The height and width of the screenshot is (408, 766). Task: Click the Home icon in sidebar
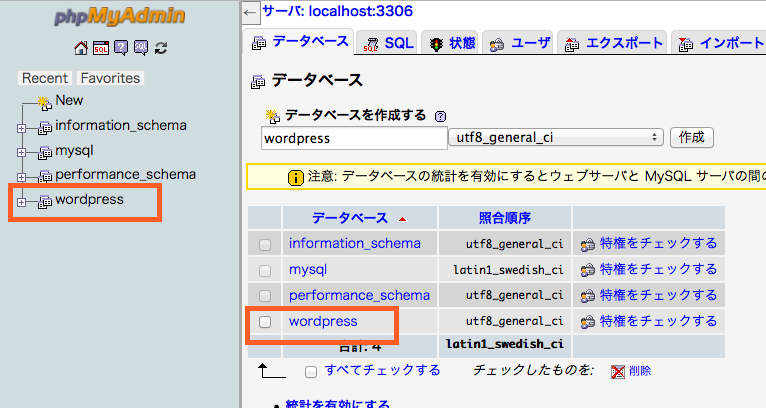click(82, 47)
